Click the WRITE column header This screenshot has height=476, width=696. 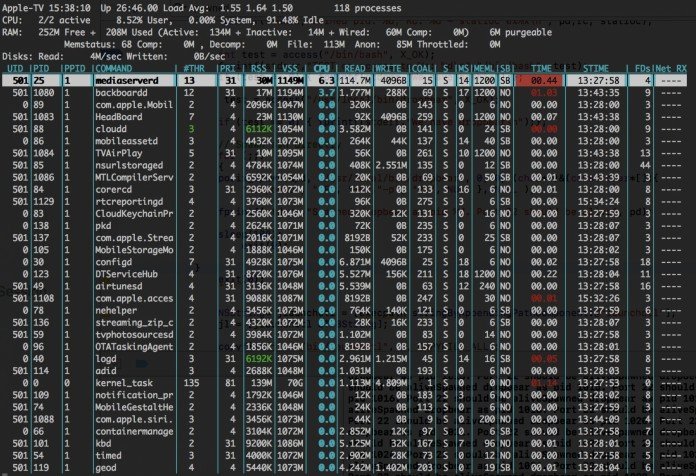point(389,68)
